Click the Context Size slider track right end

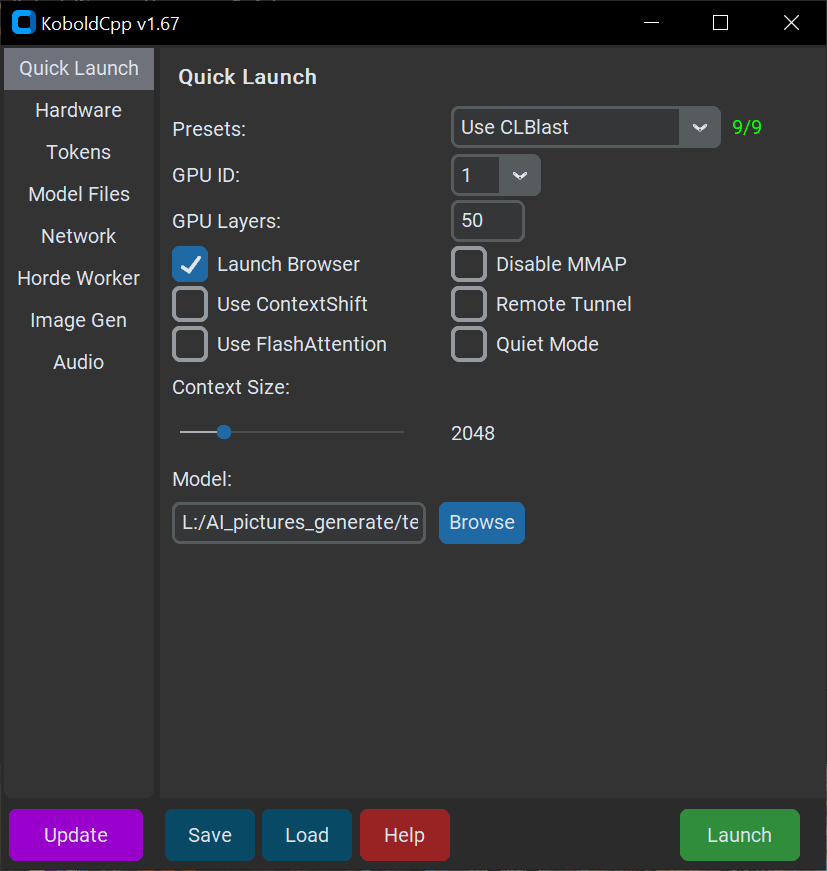coord(401,432)
